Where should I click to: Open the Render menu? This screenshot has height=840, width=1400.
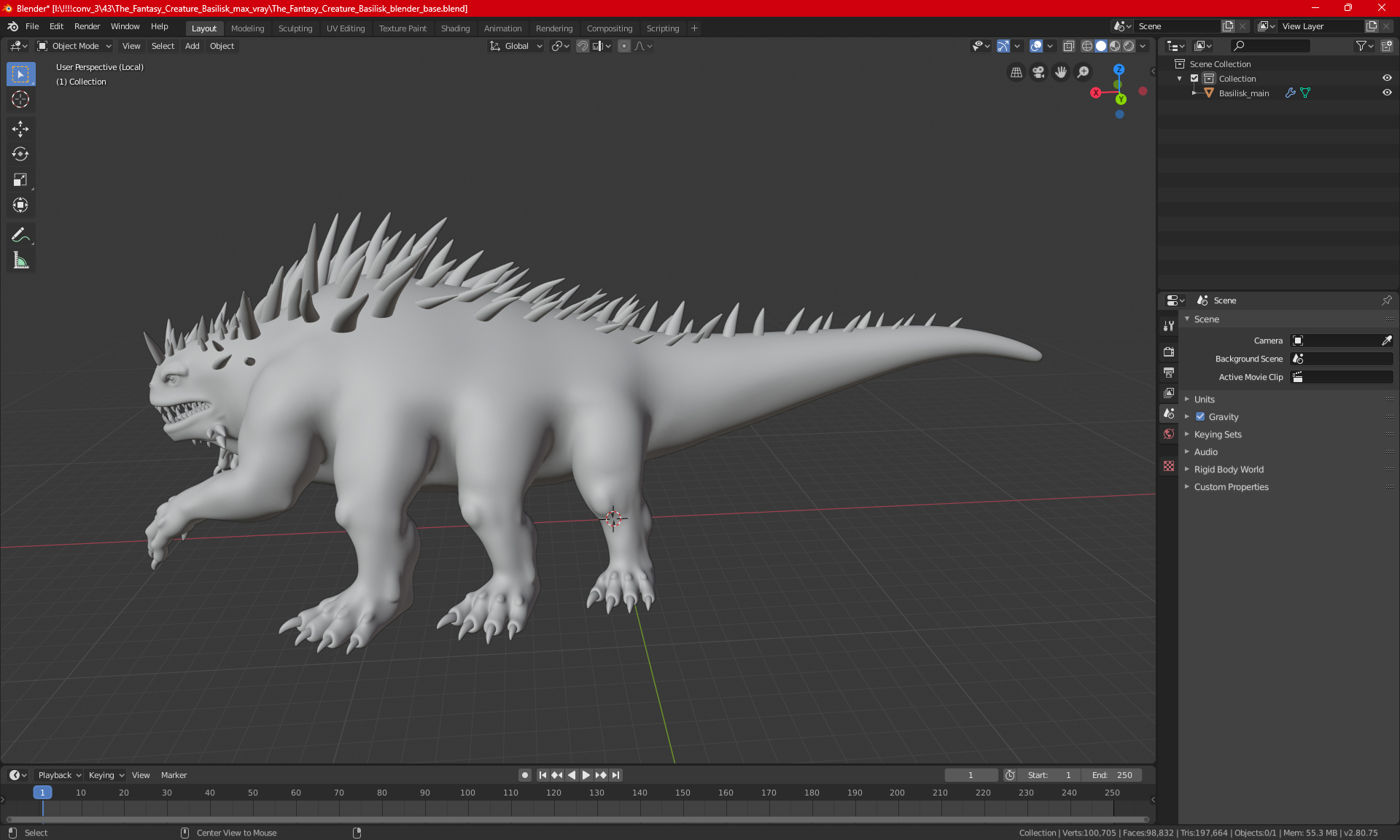click(87, 26)
